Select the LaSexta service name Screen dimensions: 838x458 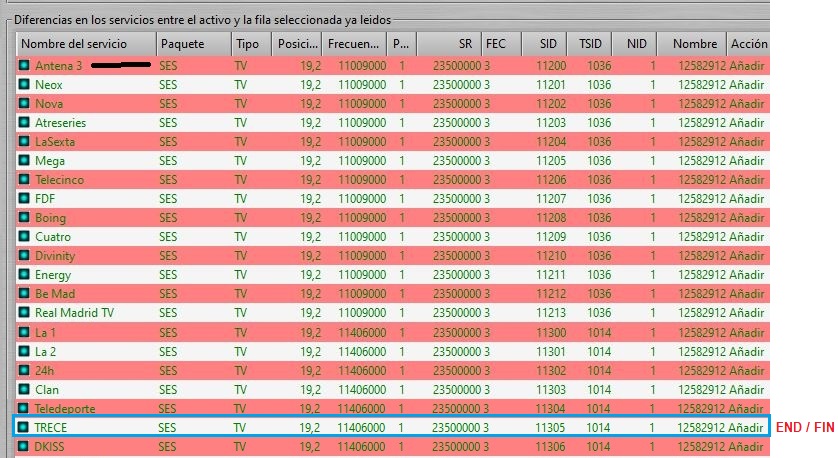click(55, 142)
